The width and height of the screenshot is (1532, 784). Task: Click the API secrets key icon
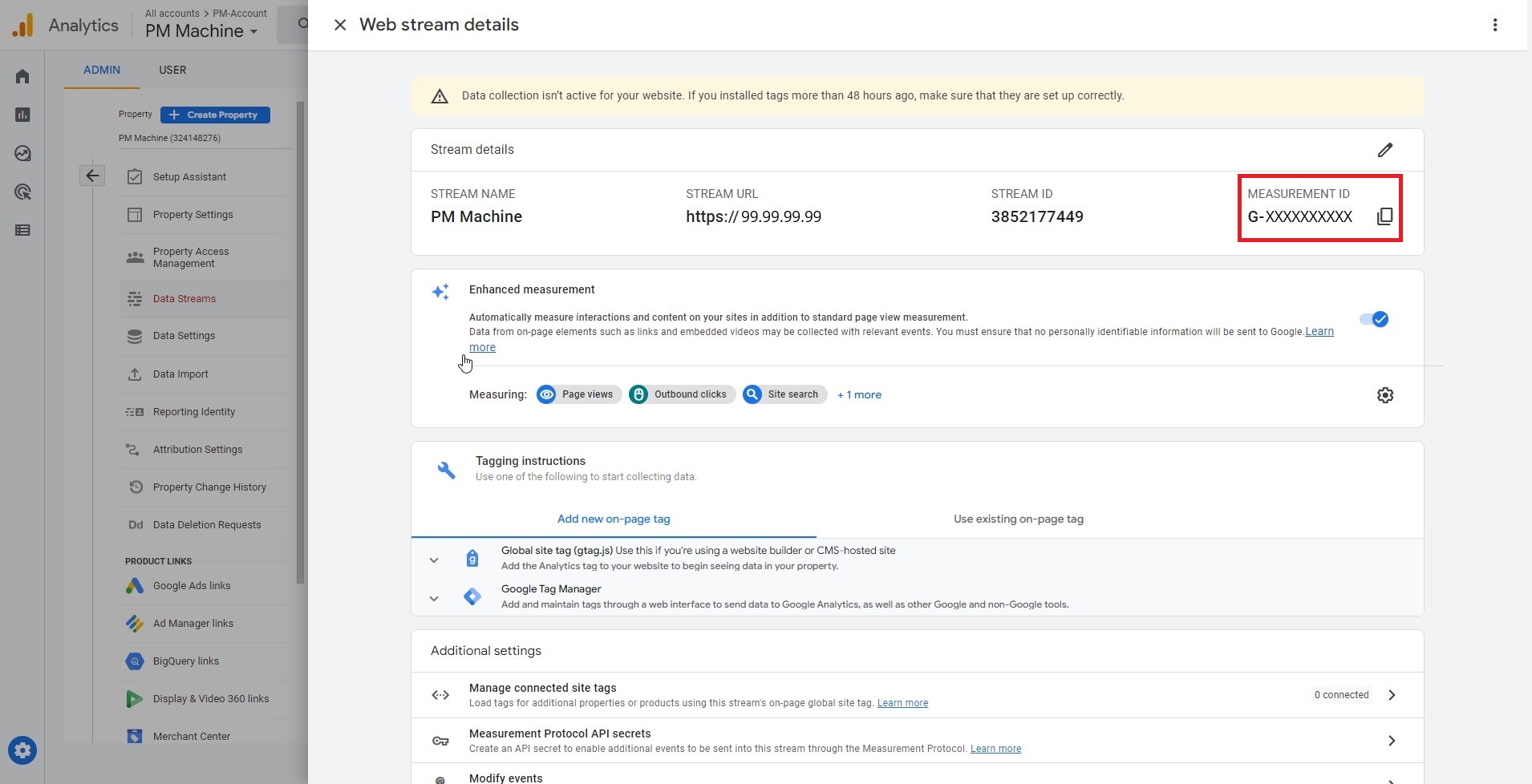click(x=440, y=741)
